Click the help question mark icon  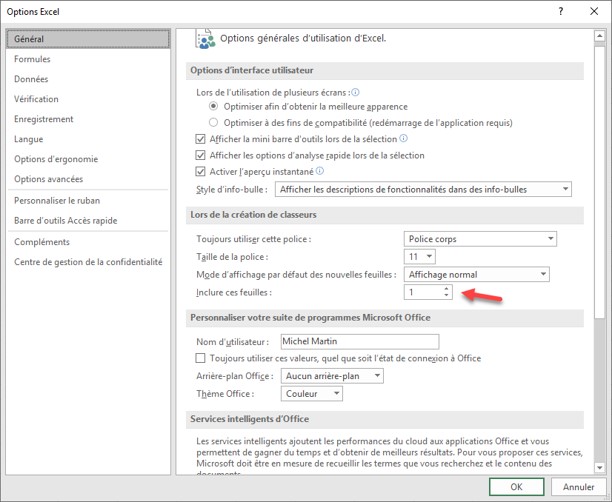[x=560, y=11]
